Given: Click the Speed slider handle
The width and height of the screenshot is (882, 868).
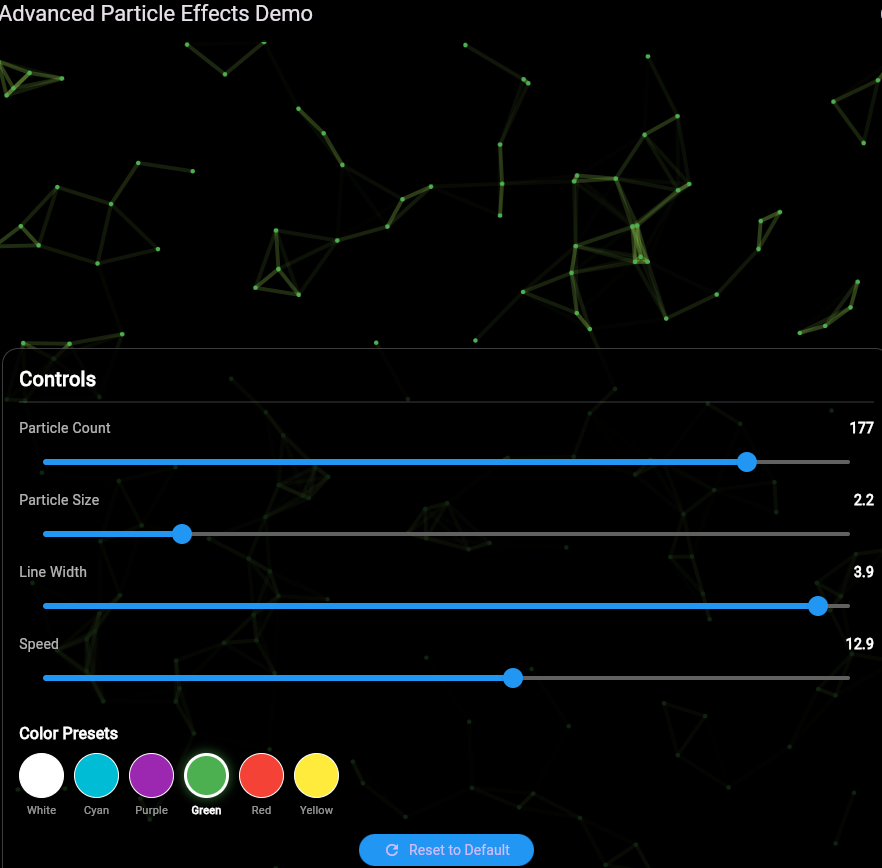Looking at the screenshot, I should (x=512, y=678).
